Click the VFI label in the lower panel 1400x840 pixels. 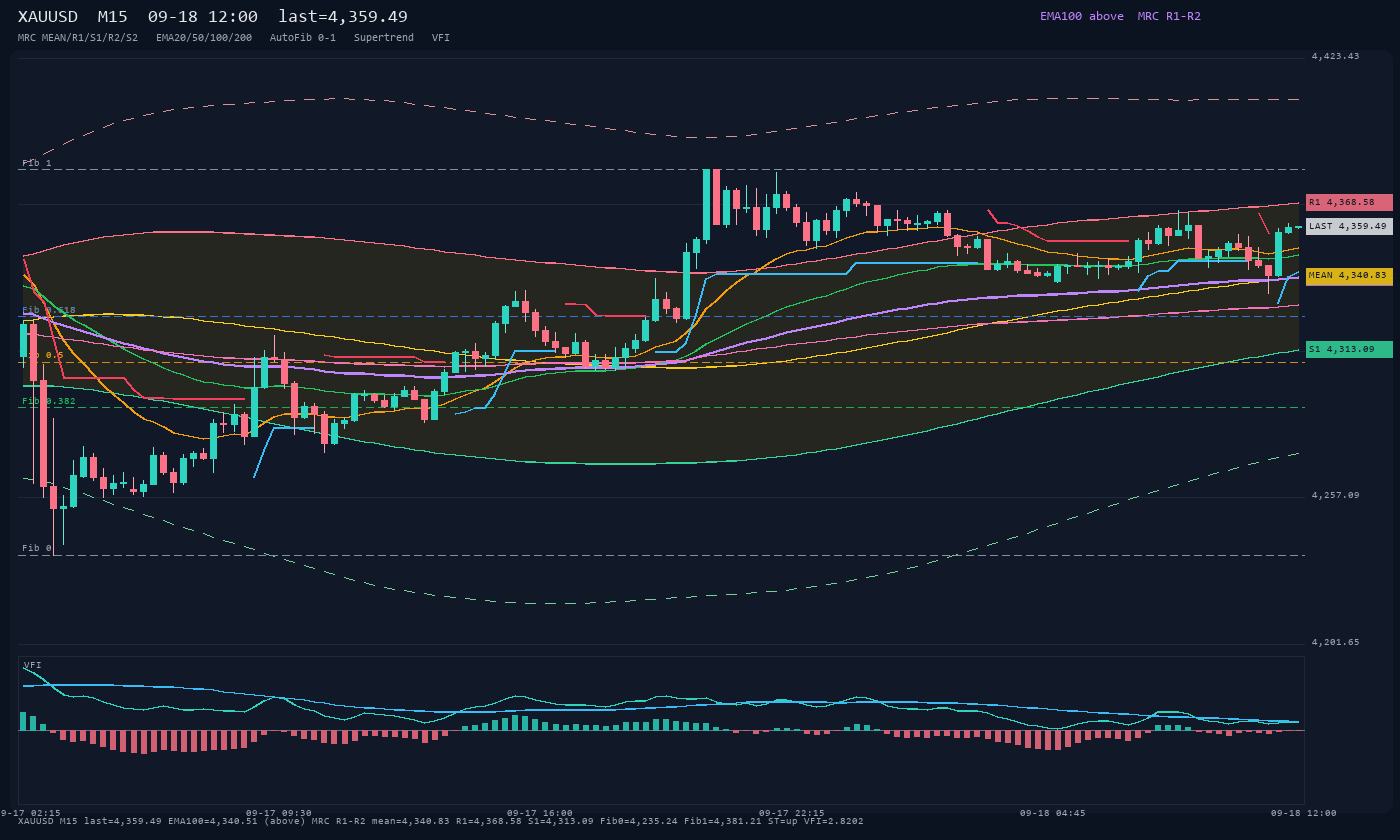click(33, 665)
